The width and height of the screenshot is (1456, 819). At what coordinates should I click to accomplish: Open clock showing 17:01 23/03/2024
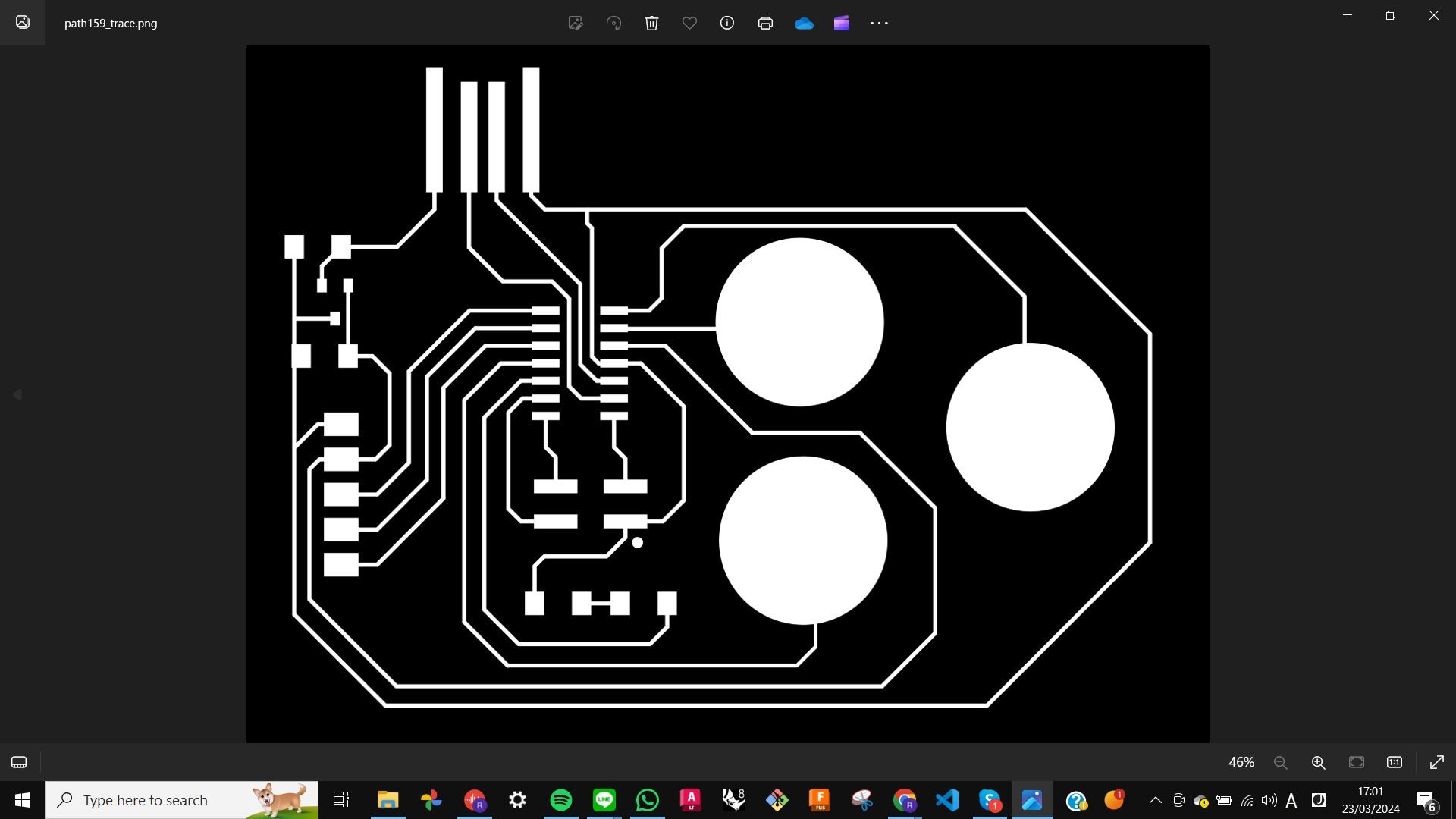tap(1371, 800)
